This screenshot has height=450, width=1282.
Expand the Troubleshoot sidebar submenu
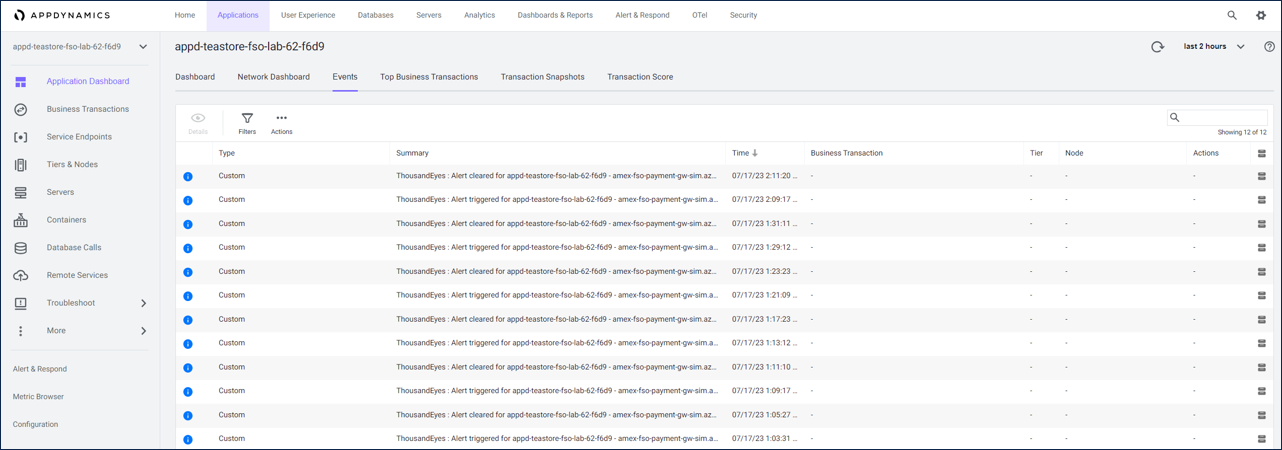coord(143,303)
